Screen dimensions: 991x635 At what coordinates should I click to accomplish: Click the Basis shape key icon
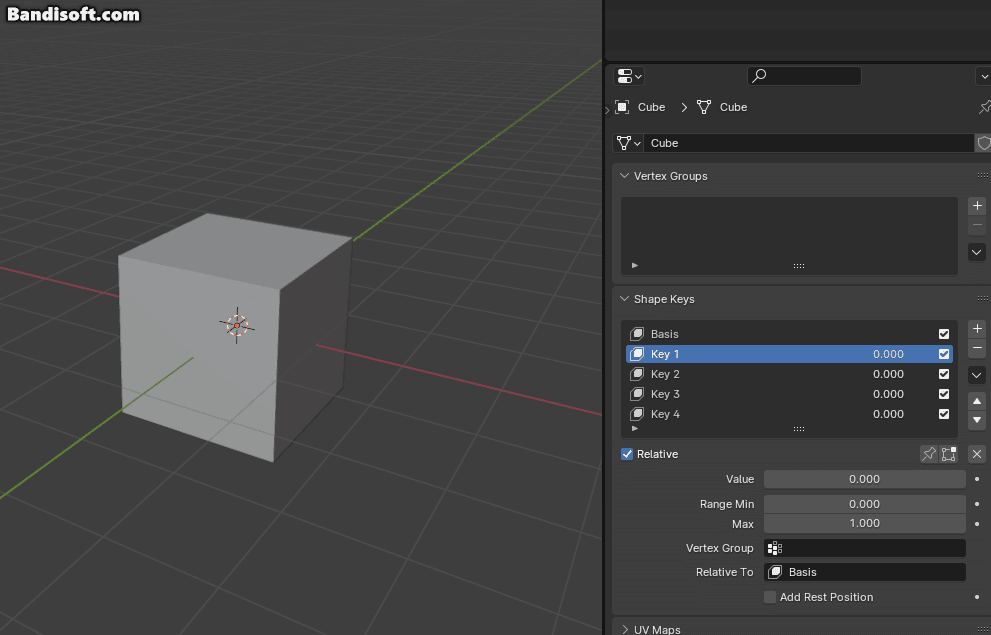click(x=637, y=334)
